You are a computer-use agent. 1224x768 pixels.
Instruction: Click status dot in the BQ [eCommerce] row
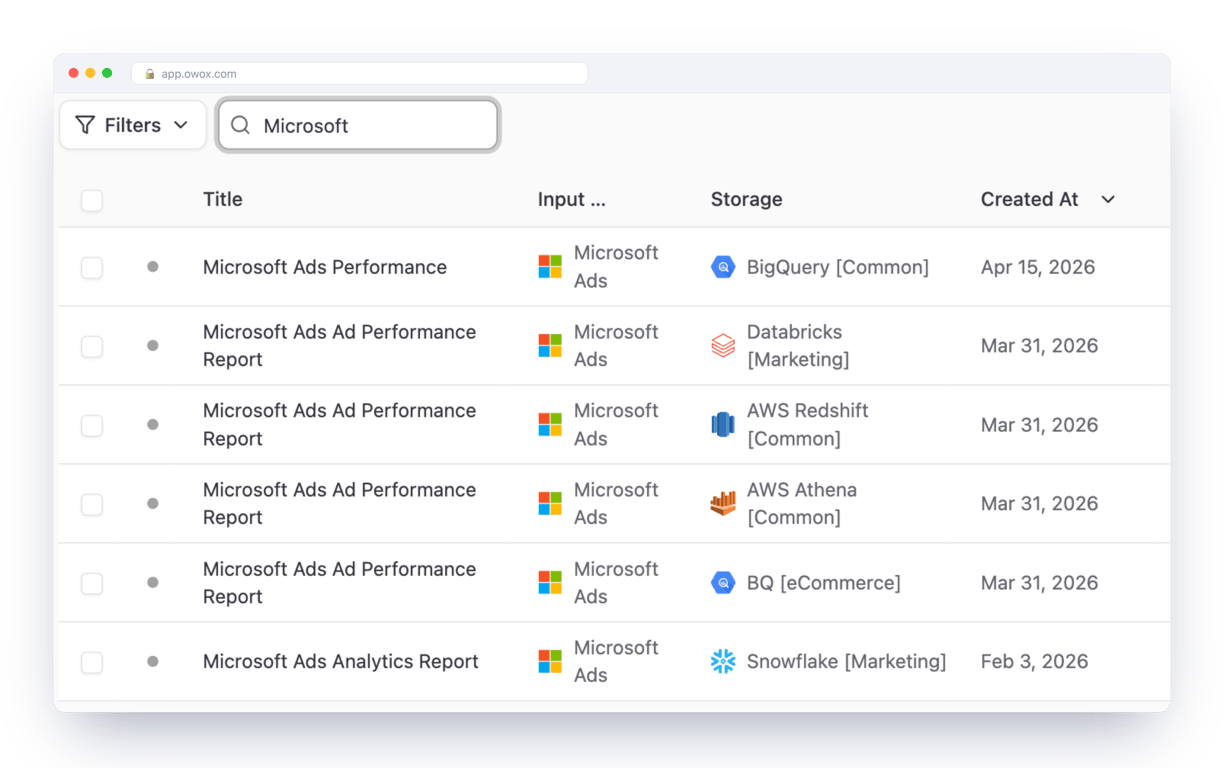pos(153,583)
